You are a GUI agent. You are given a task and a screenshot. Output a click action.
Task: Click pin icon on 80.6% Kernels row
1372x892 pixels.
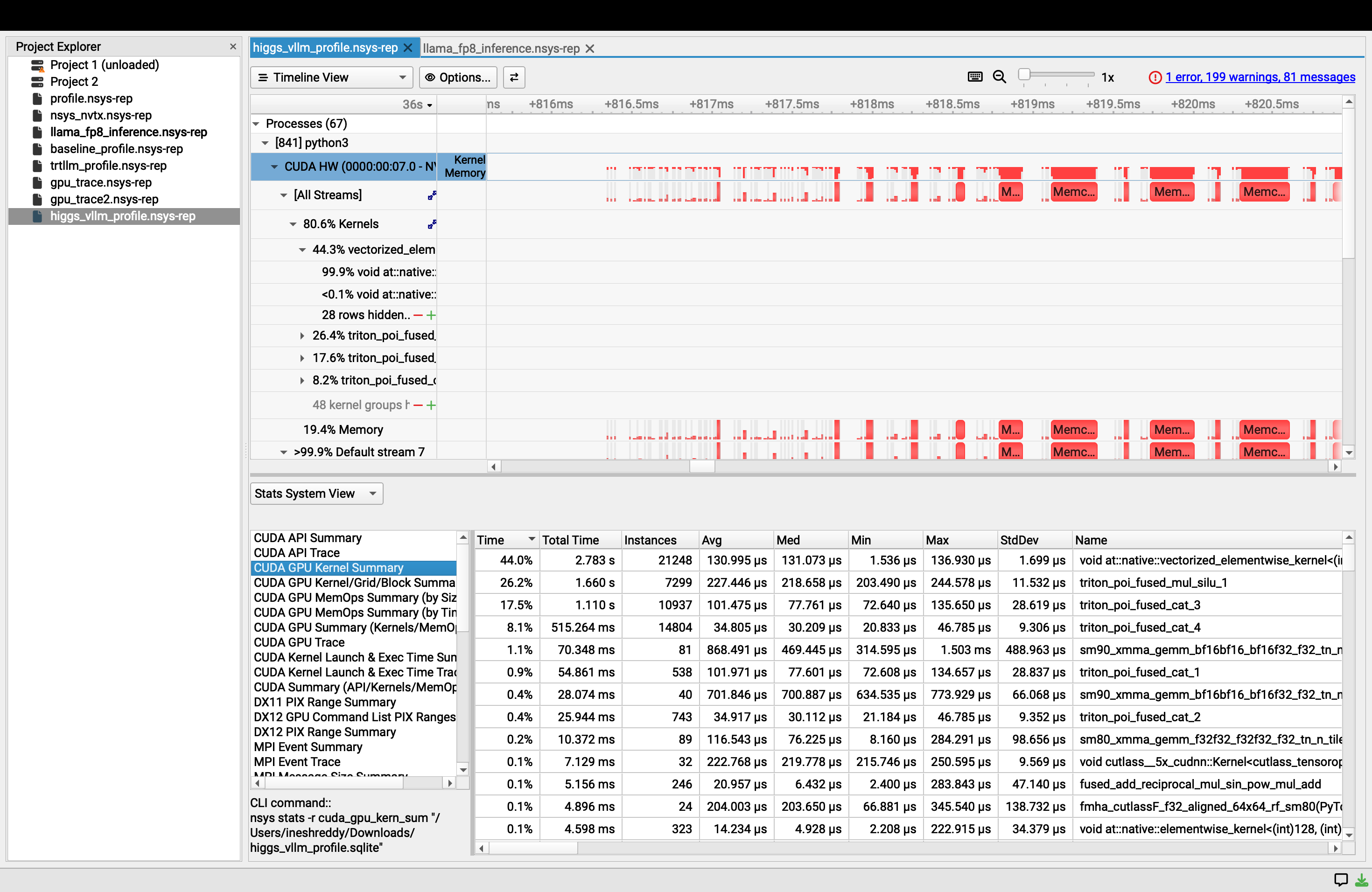432,224
